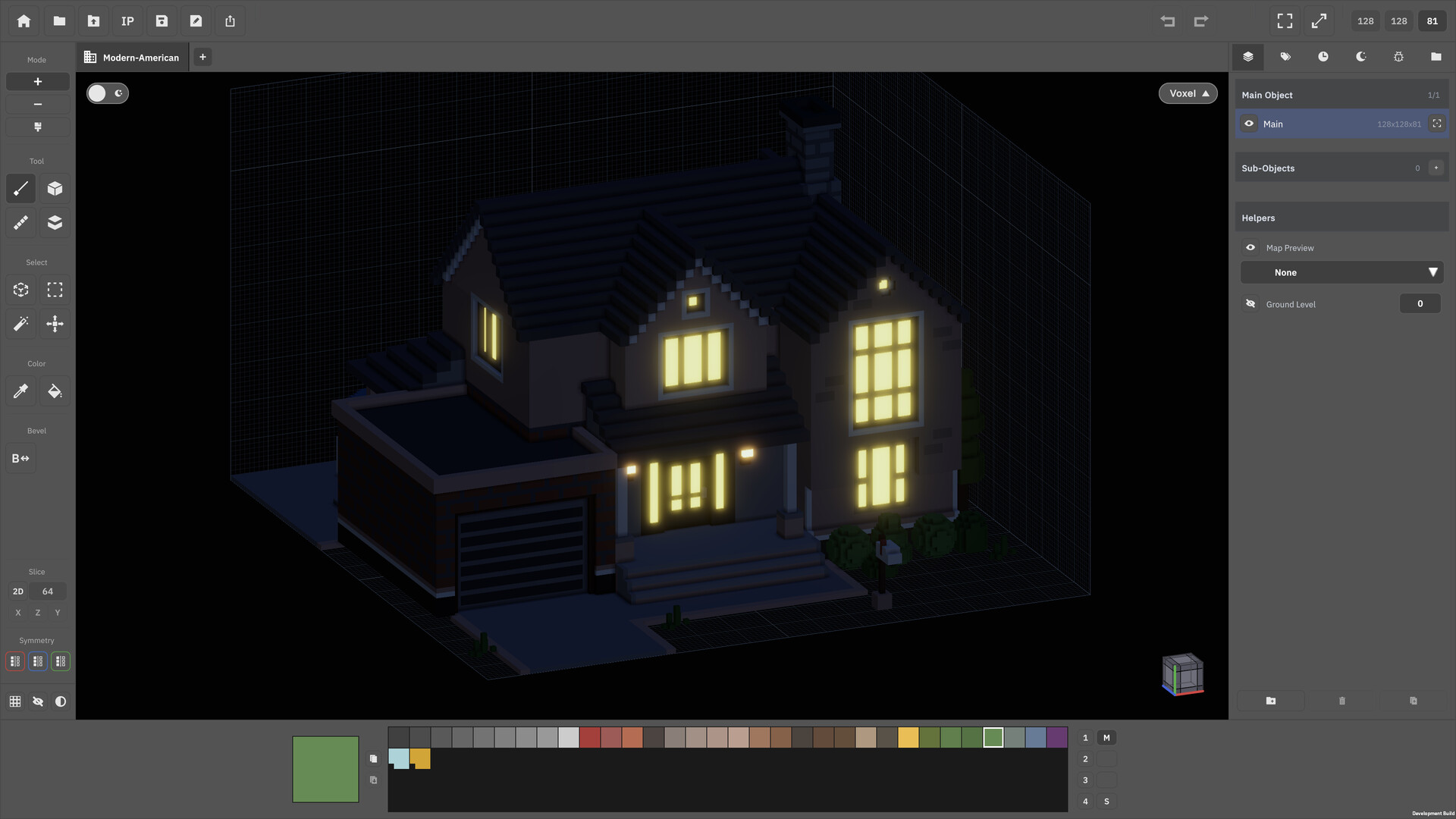Choose the magic wand select tool
The width and height of the screenshot is (1456, 819).
pos(21,324)
